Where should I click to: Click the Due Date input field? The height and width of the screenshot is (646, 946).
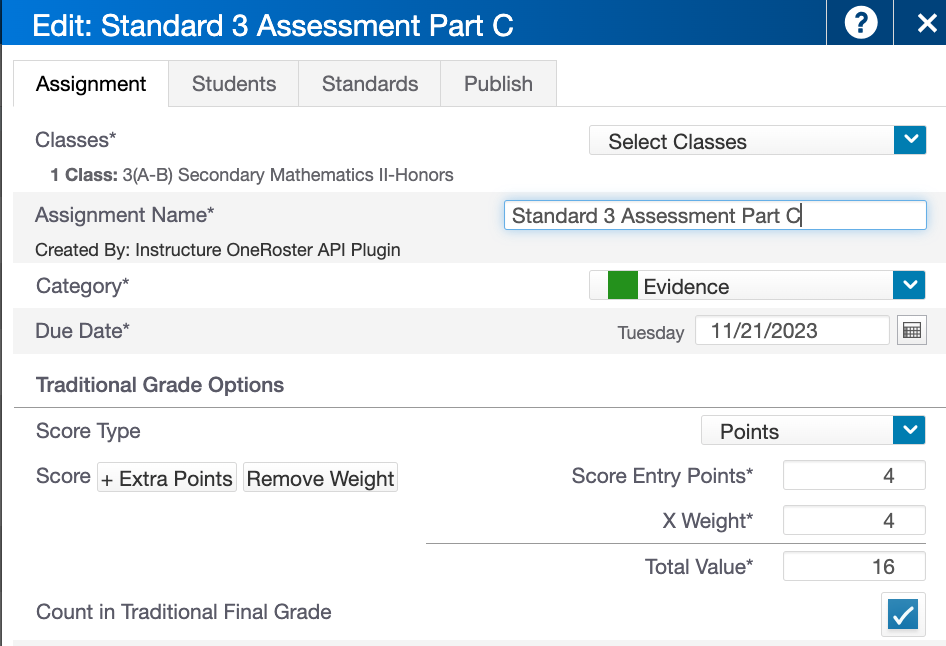(792, 330)
